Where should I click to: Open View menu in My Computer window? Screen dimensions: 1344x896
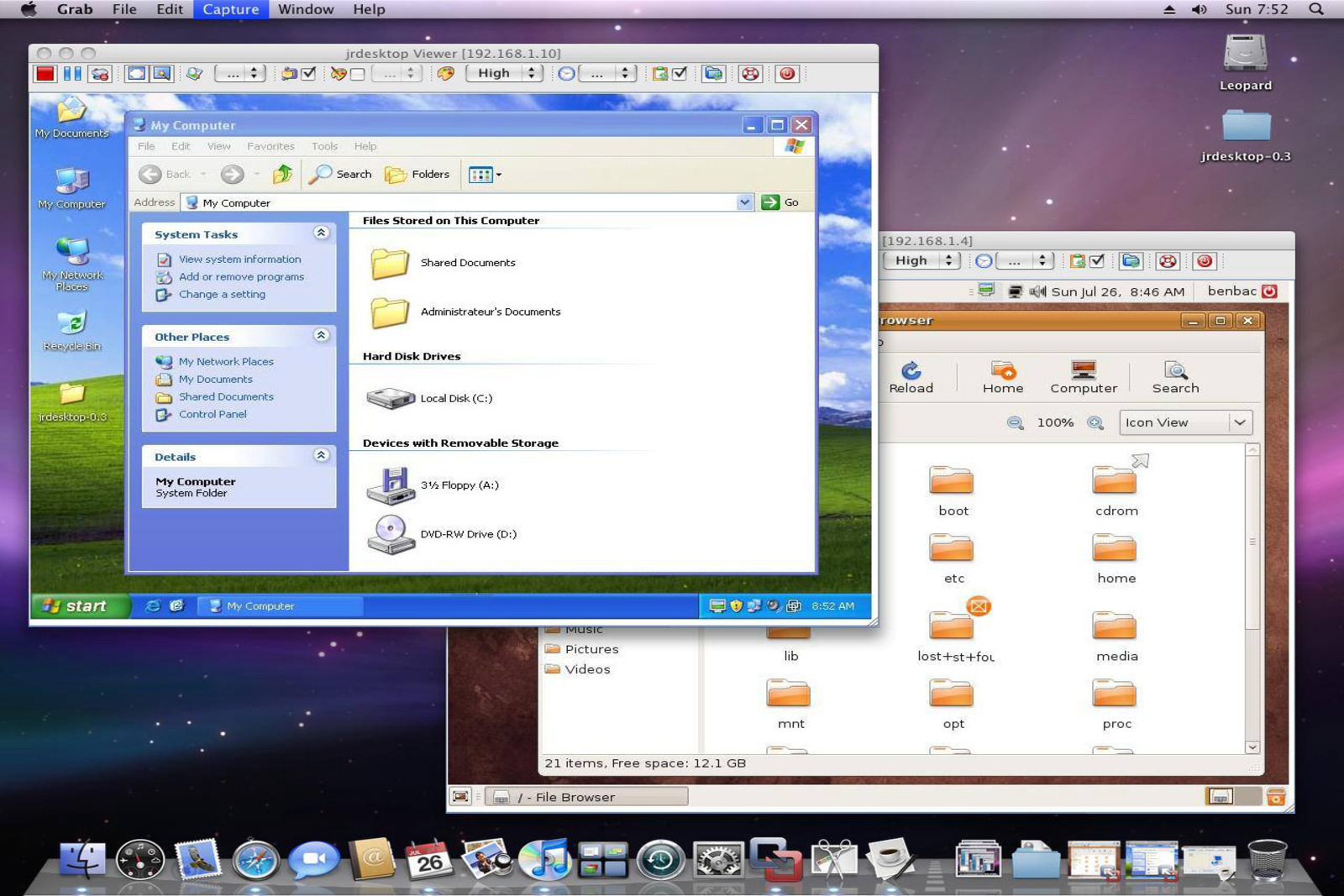point(218,146)
